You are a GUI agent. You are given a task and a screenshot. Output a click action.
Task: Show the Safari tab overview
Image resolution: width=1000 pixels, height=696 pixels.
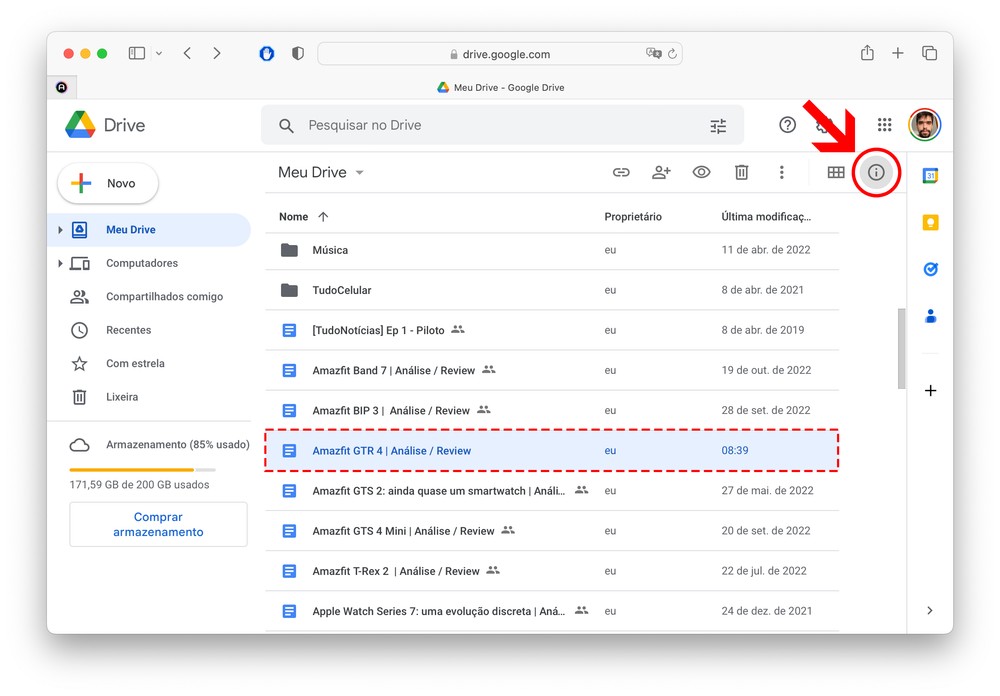coord(929,54)
